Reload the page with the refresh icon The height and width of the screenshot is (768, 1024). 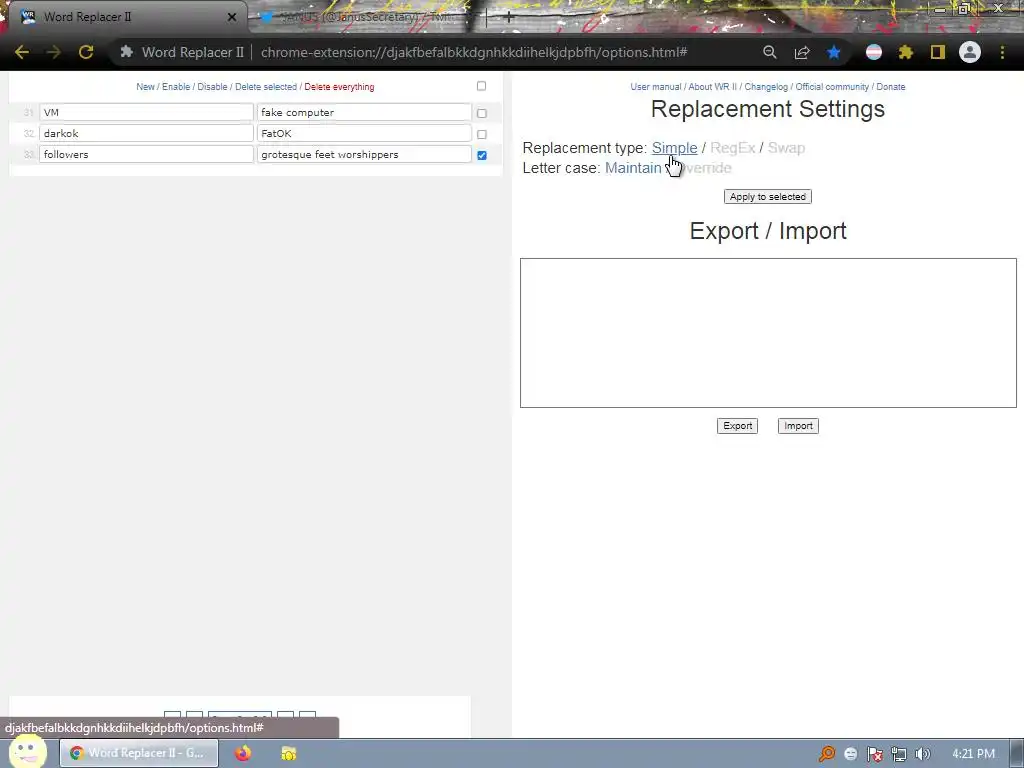click(86, 52)
